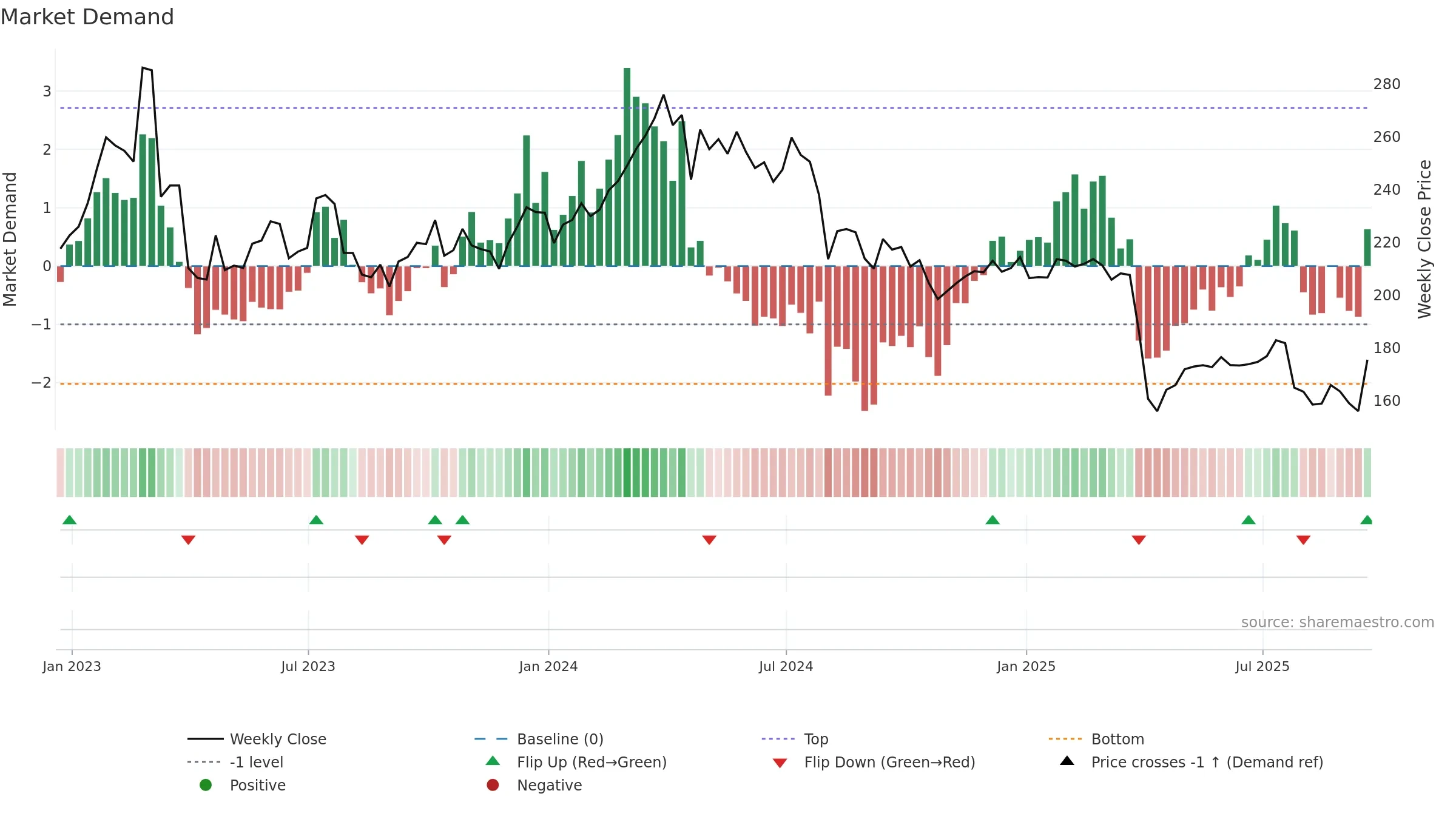1456x819 pixels.
Task: Click the orange dotted Bottom legend line
Action: coord(1066,739)
